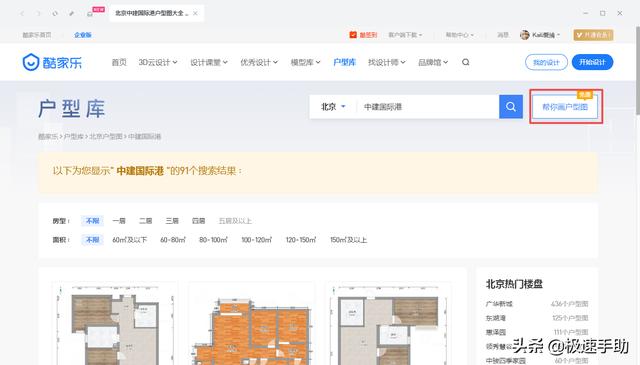The height and width of the screenshot is (365, 640).
Task: Open 广华新城 in 北京热门楼盘 list
Action: tap(499, 304)
